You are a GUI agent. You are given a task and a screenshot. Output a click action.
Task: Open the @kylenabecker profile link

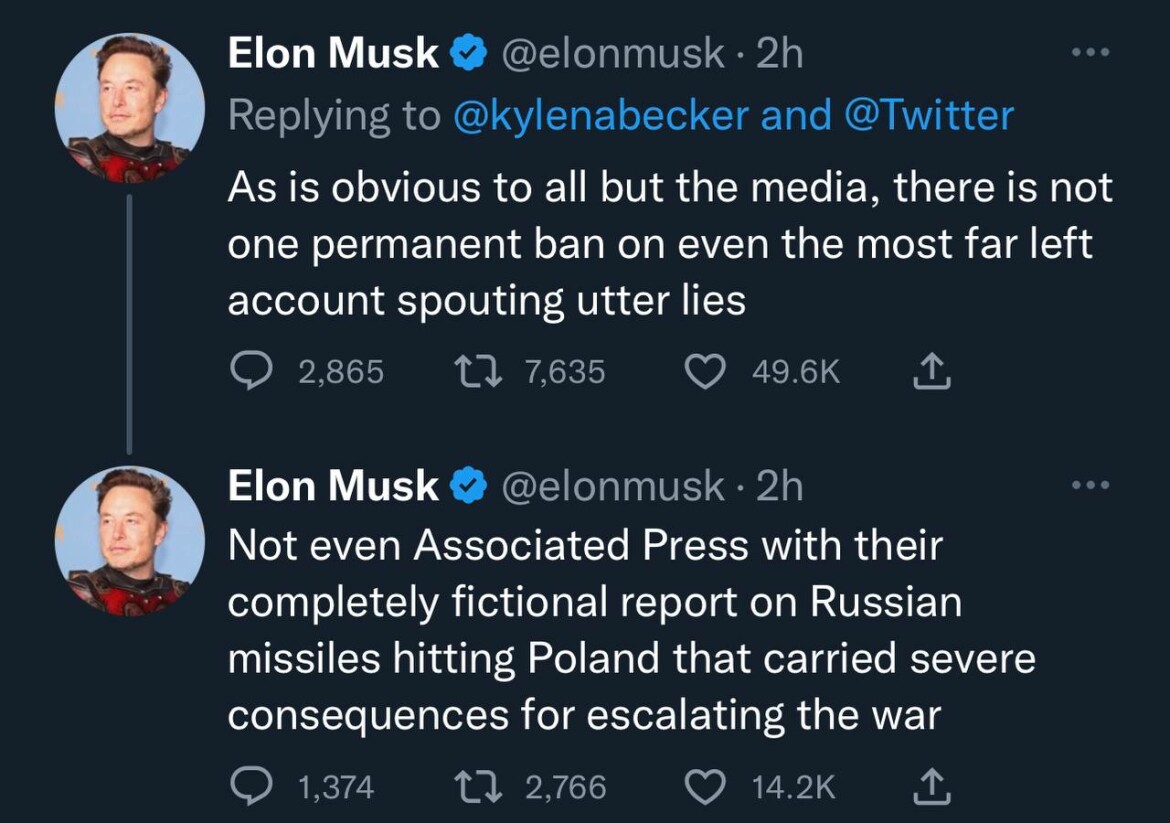click(600, 115)
